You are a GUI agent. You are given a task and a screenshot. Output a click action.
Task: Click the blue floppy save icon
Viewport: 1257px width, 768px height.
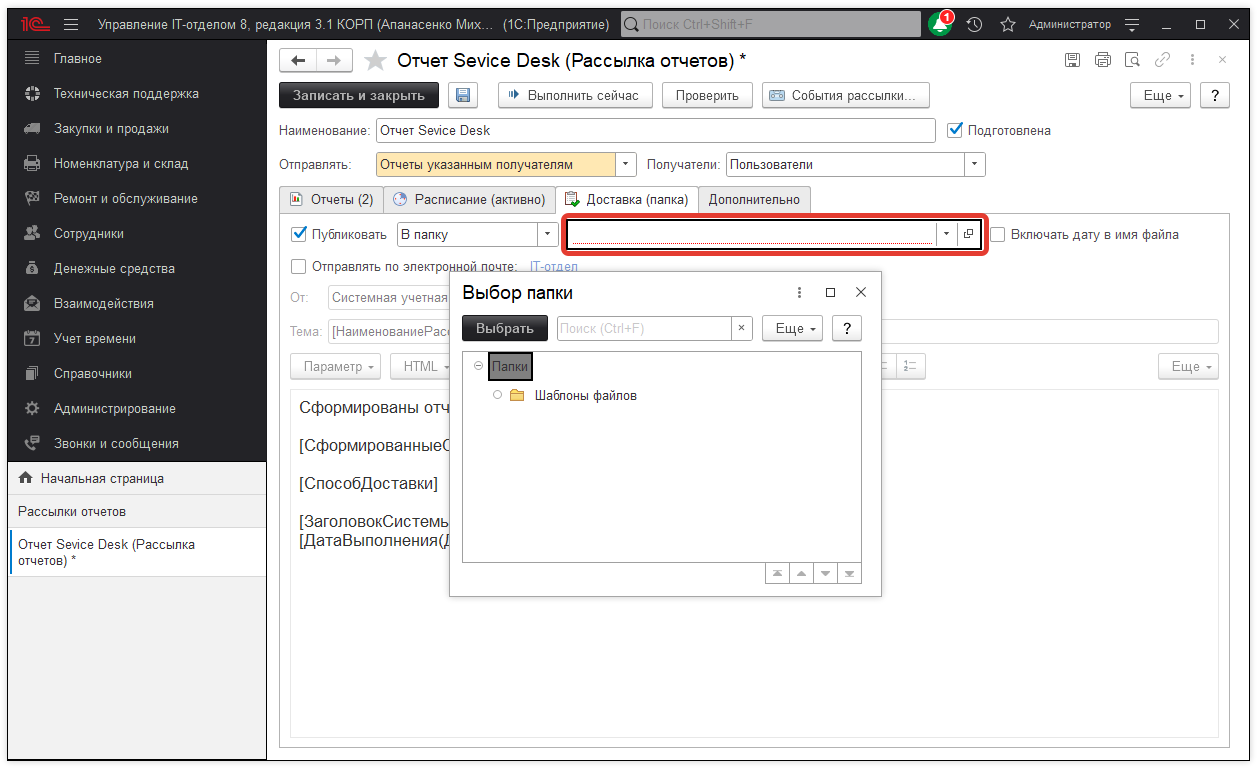coord(463,95)
